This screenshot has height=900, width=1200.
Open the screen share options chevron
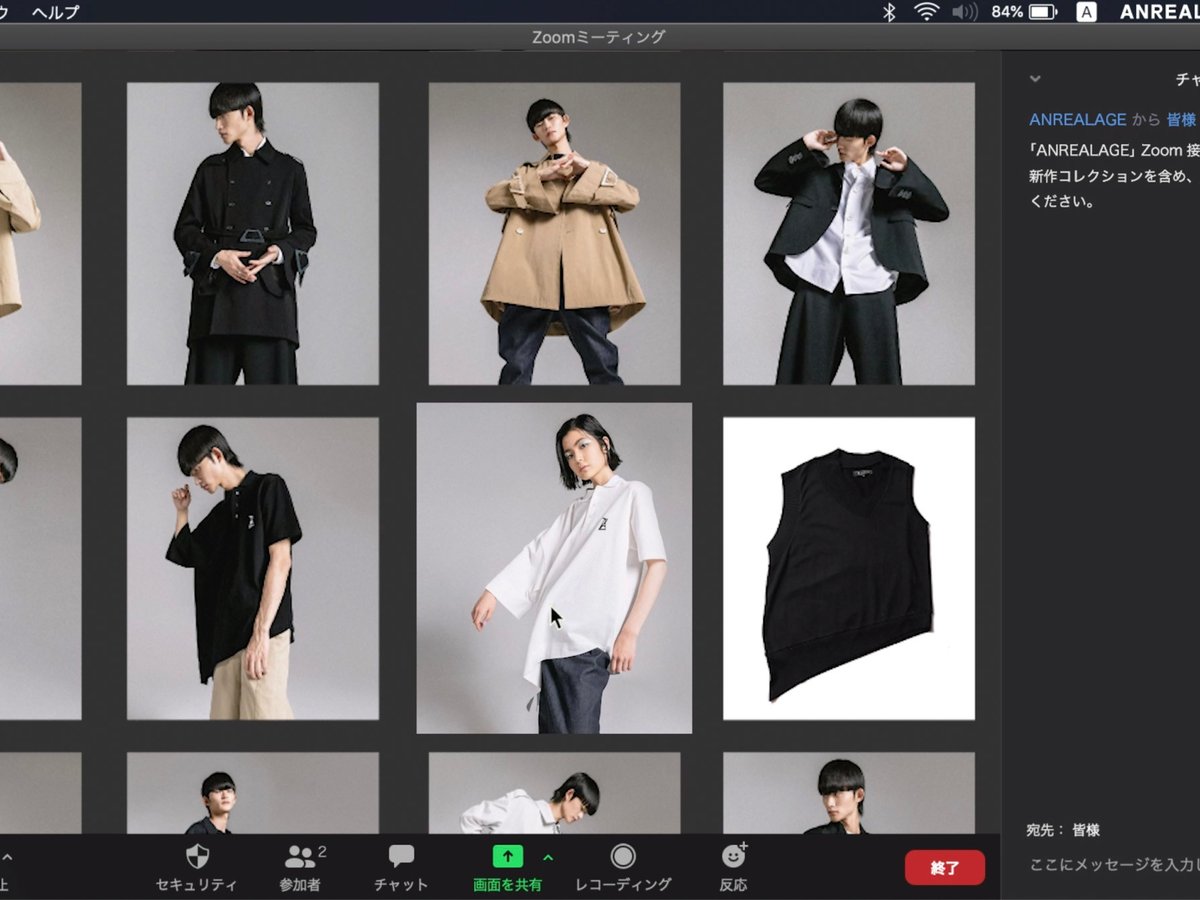pos(547,857)
